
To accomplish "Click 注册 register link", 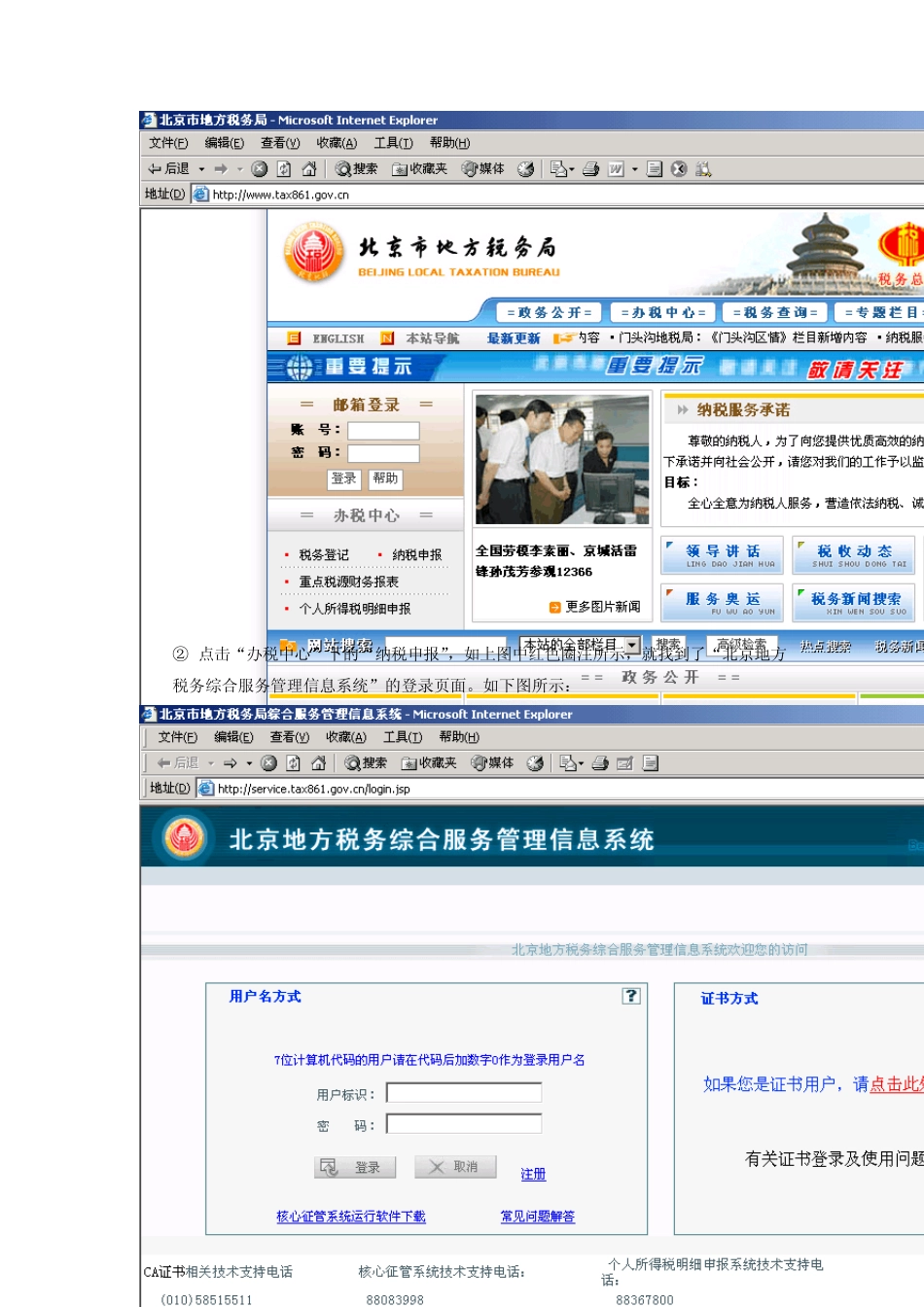I will pyautogui.click(x=533, y=1175).
